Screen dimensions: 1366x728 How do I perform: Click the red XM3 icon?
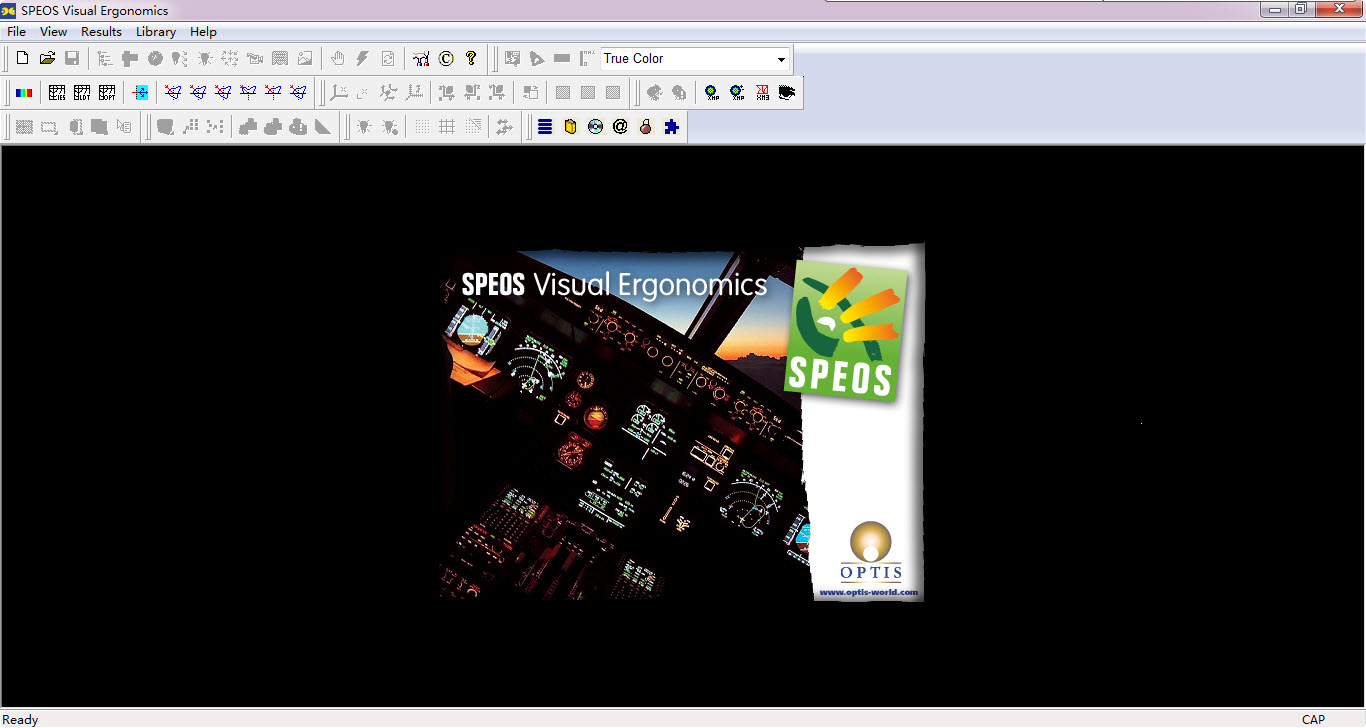(762, 93)
